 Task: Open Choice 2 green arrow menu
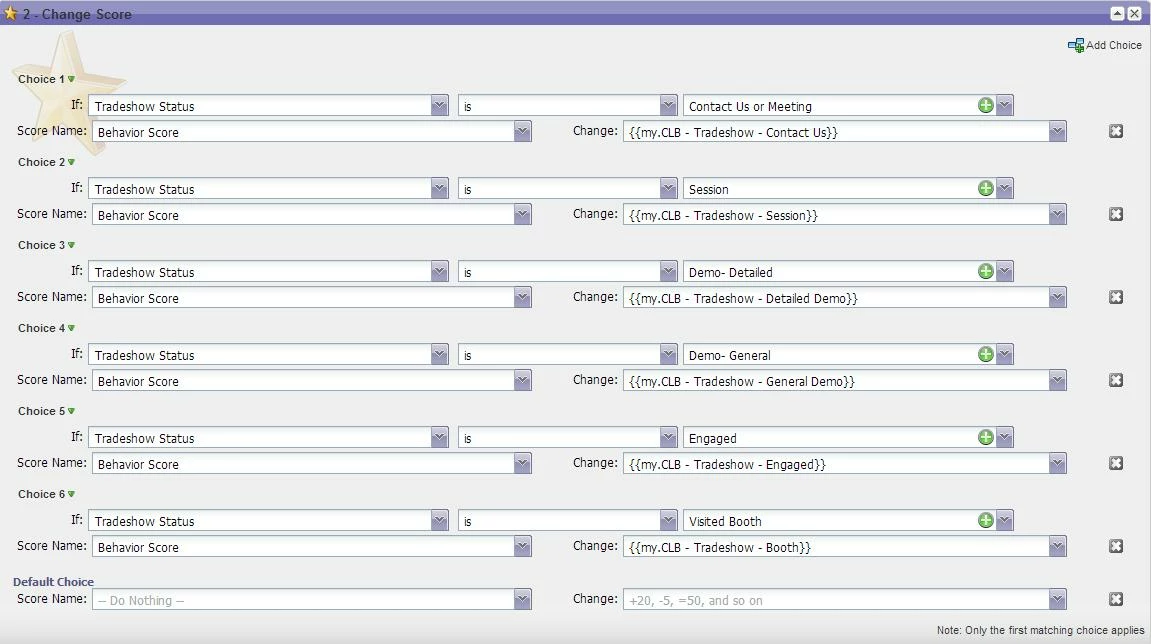point(71,162)
